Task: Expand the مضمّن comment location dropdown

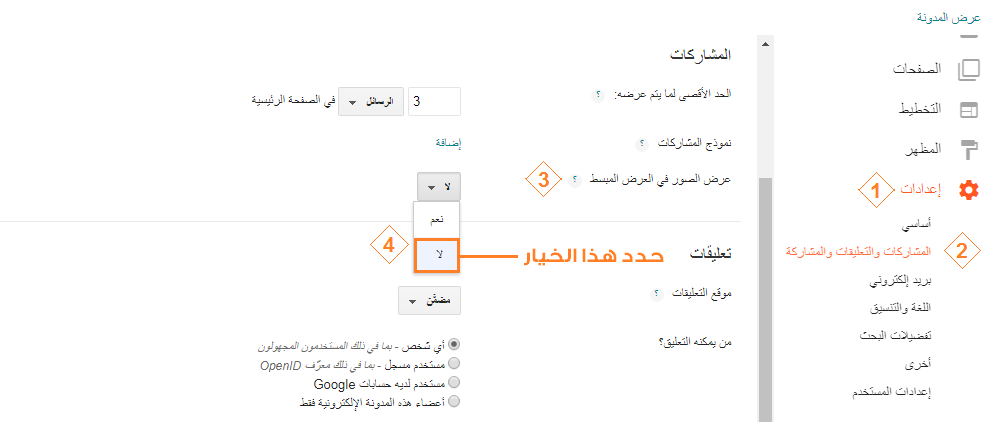Action: (430, 301)
